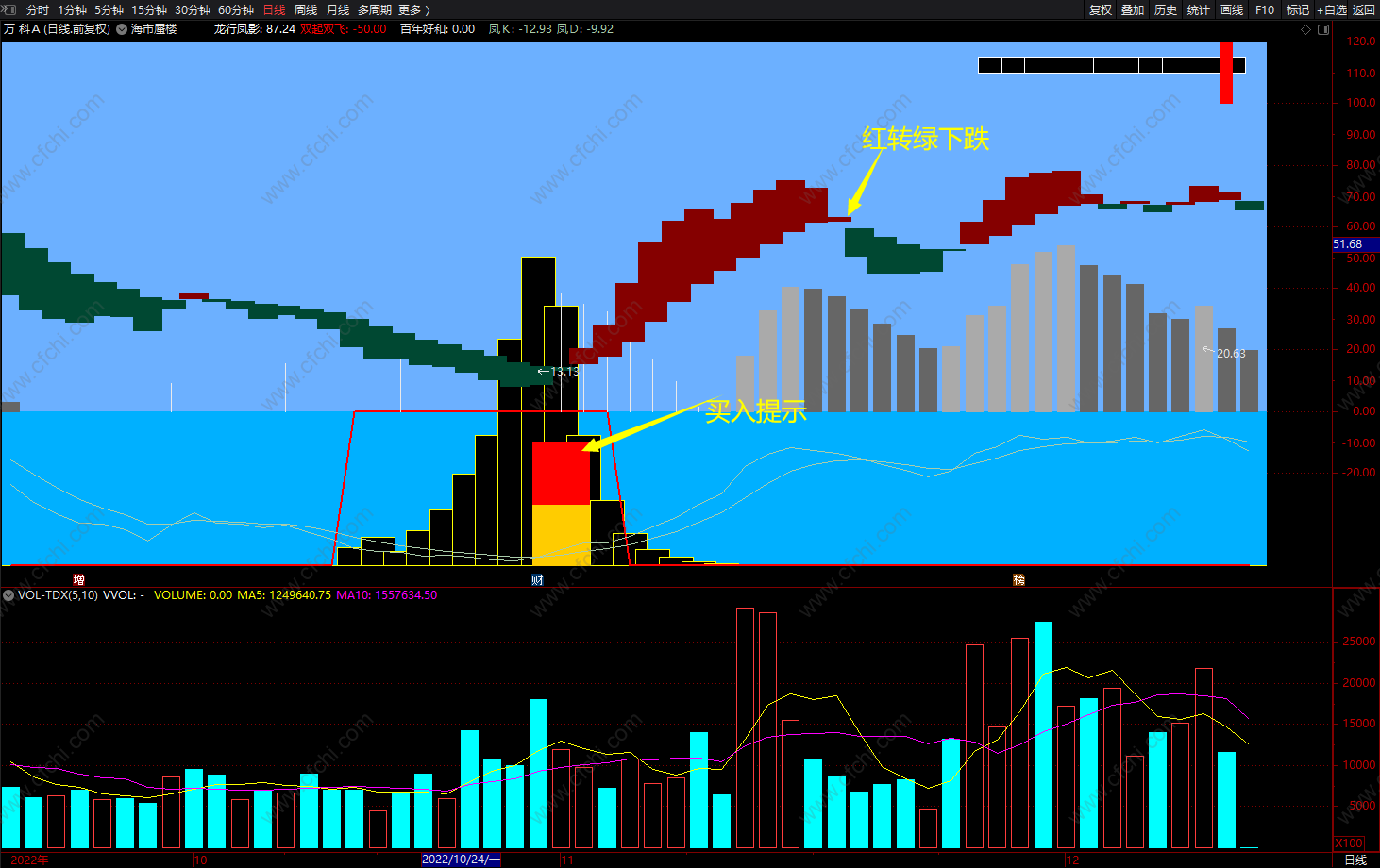
Task: Click the diamond icon above price axis
Action: click(1306, 29)
